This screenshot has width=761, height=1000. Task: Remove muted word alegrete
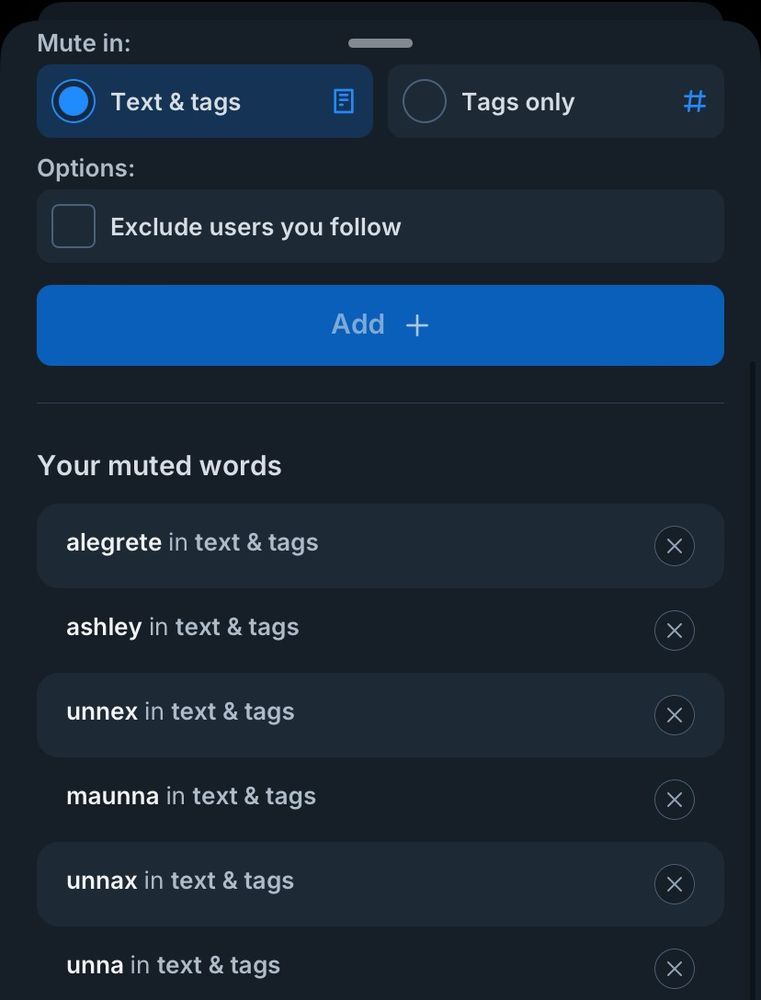pyautogui.click(x=674, y=546)
